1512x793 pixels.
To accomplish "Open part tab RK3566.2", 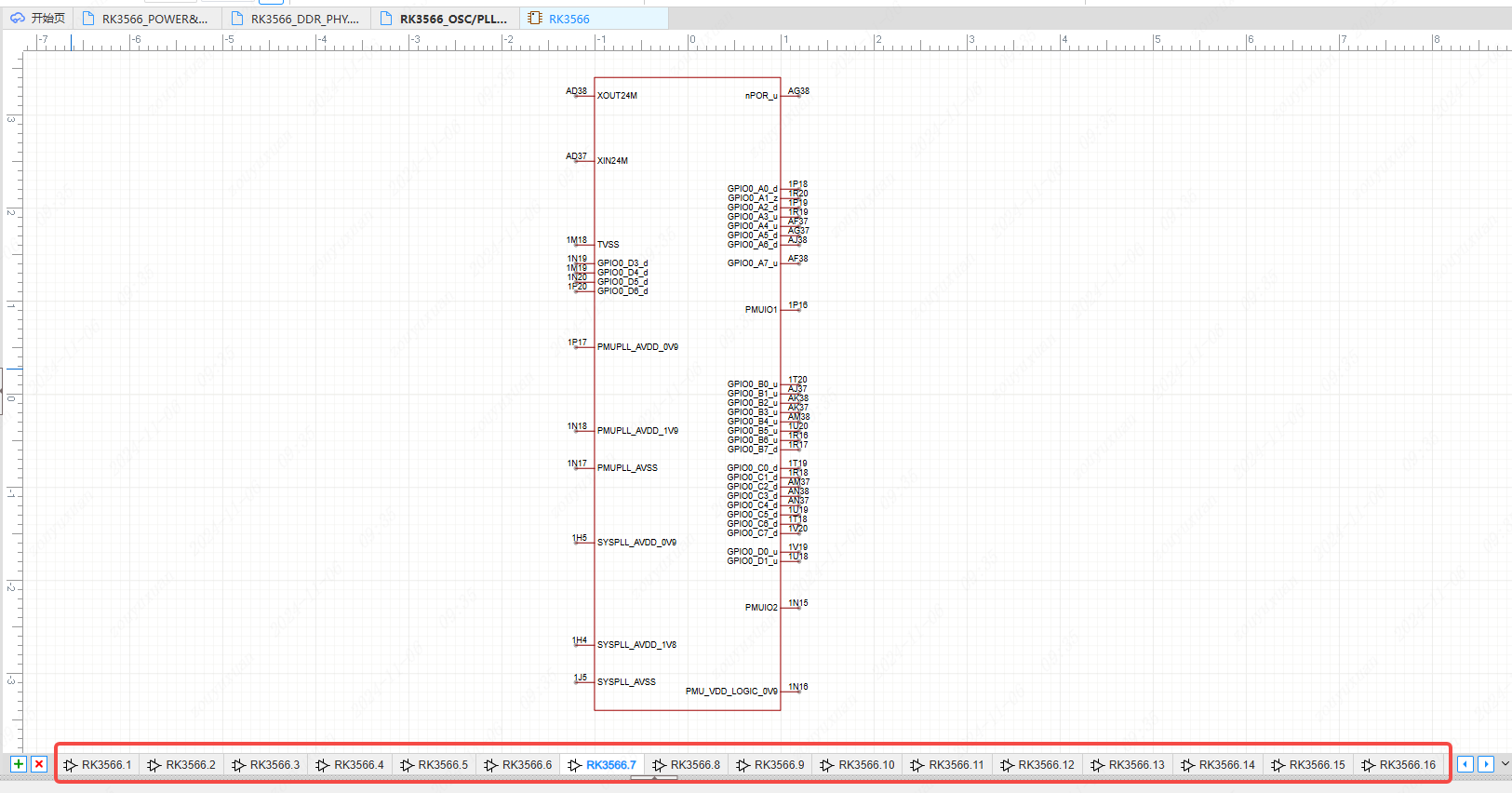I will tap(181, 765).
